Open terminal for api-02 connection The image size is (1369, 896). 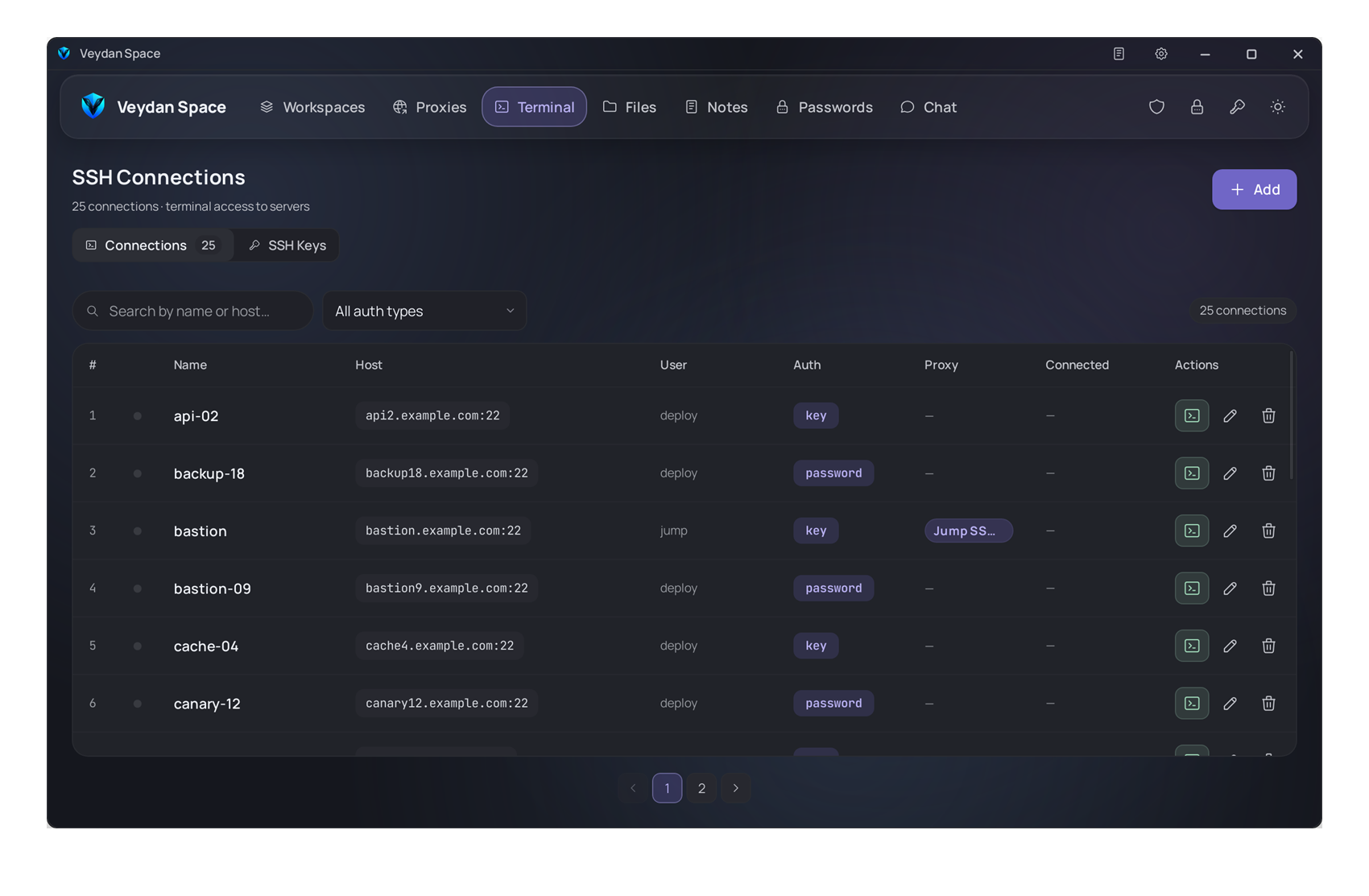pyautogui.click(x=1192, y=415)
